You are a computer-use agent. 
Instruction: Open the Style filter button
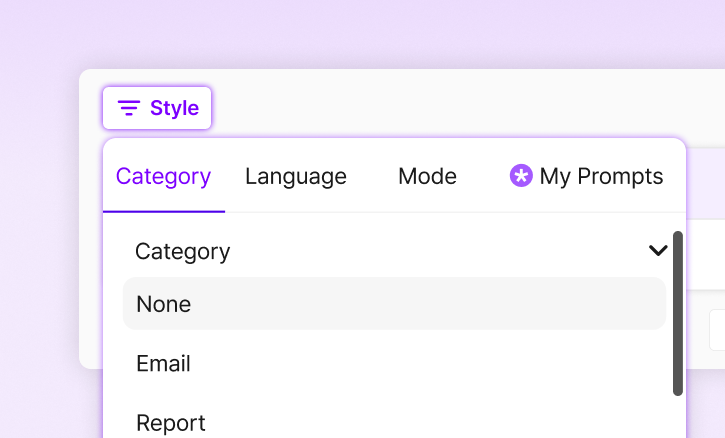157,108
